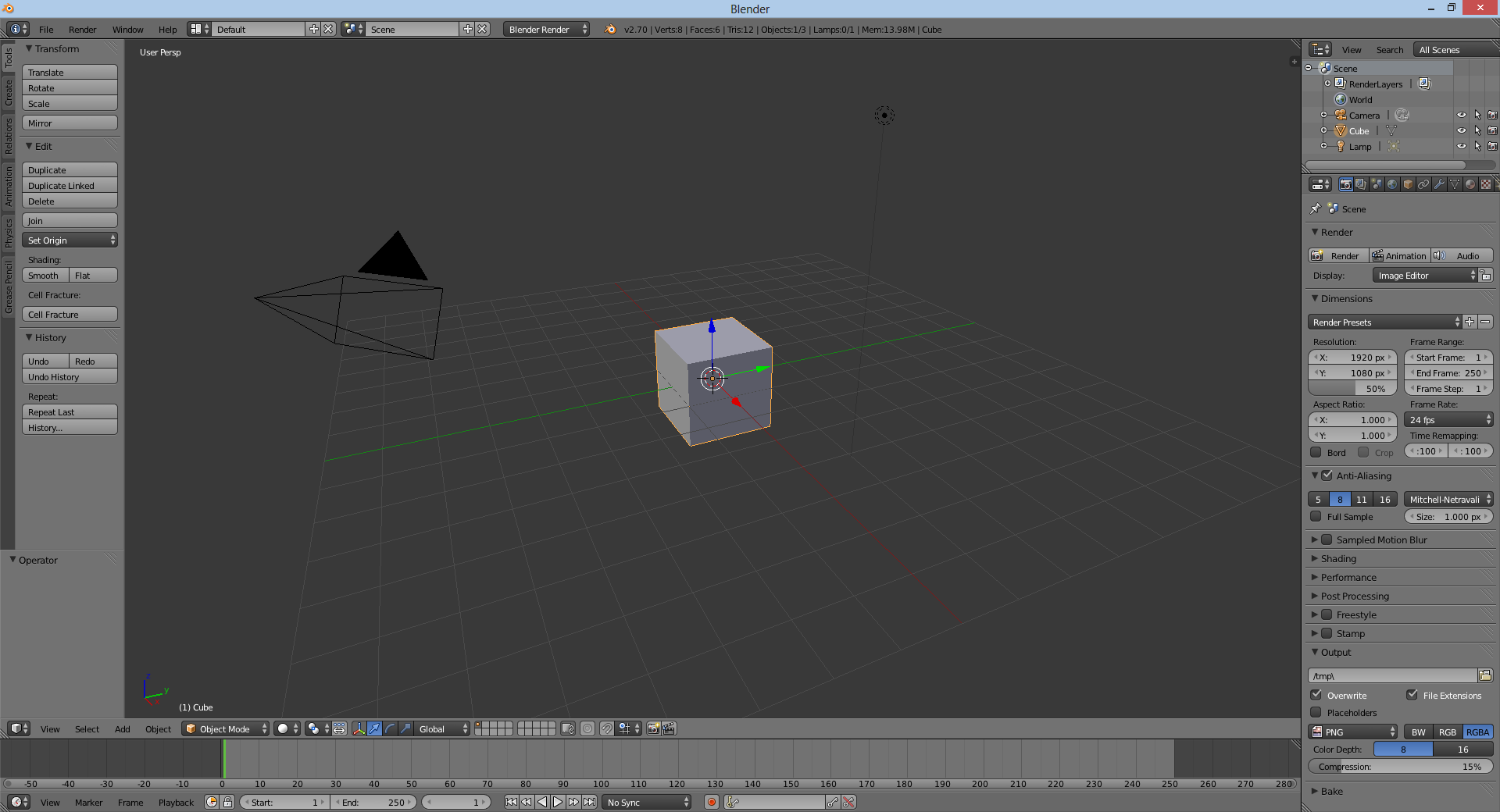Open the Material properties sphere icon
Image resolution: width=1500 pixels, height=812 pixels.
pos(1470,184)
